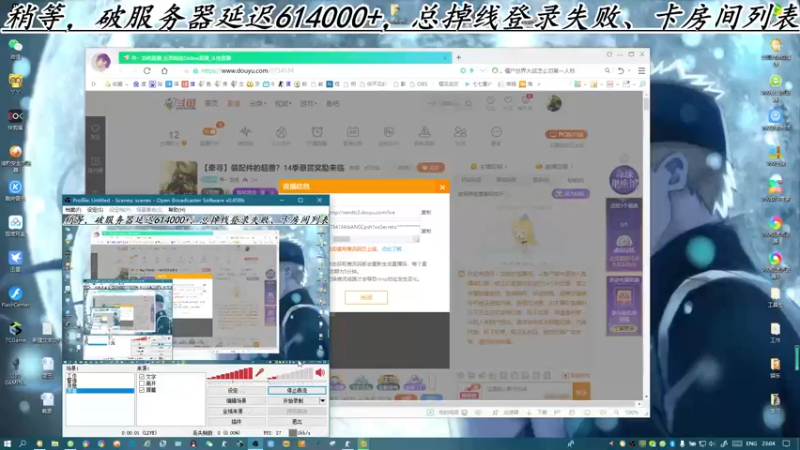Mute desktop speaker icon in OBS
Image resolution: width=800 pixels, height=450 pixels.
[320, 373]
